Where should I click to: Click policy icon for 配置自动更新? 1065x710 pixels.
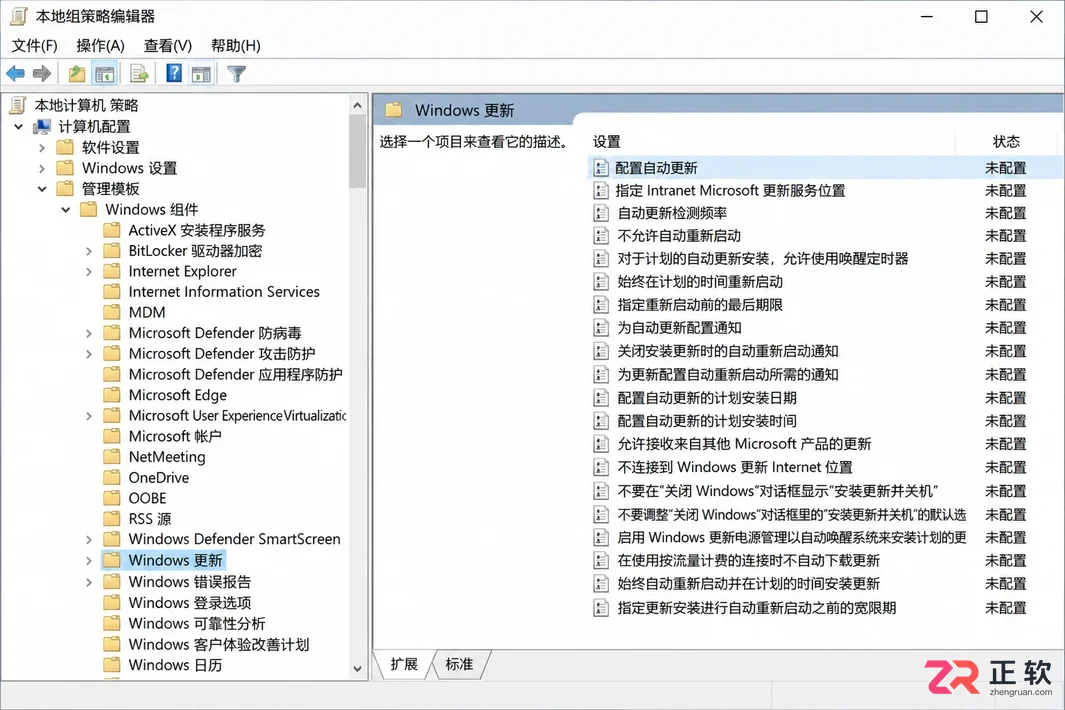(600, 168)
